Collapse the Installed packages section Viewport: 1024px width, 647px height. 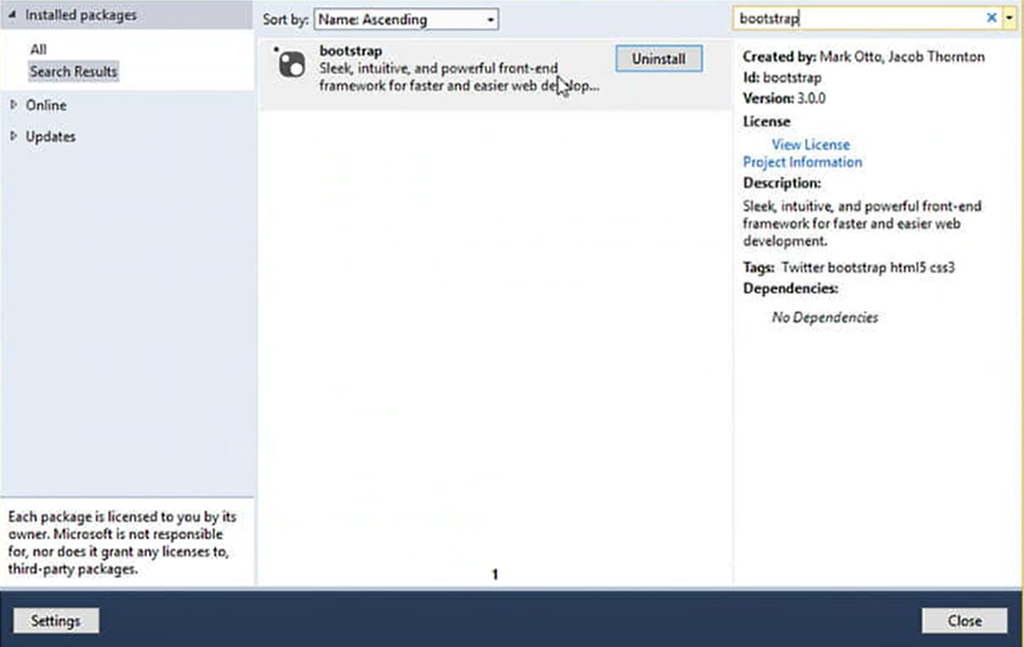click(12, 14)
